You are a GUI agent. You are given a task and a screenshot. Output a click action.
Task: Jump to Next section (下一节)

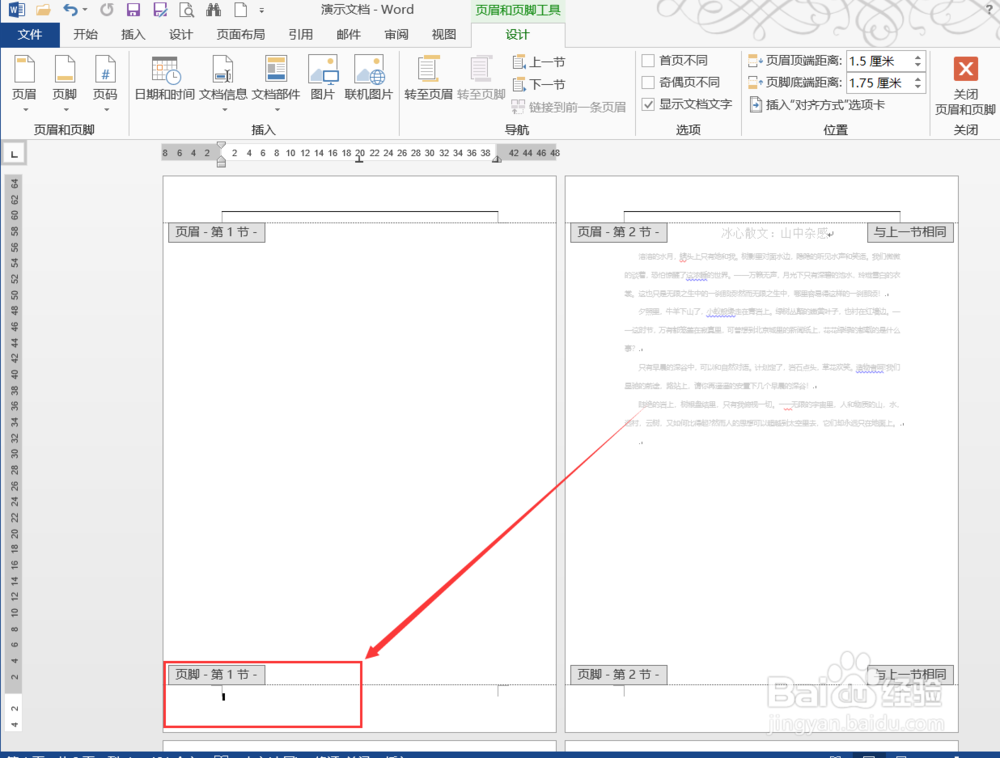[x=543, y=84]
